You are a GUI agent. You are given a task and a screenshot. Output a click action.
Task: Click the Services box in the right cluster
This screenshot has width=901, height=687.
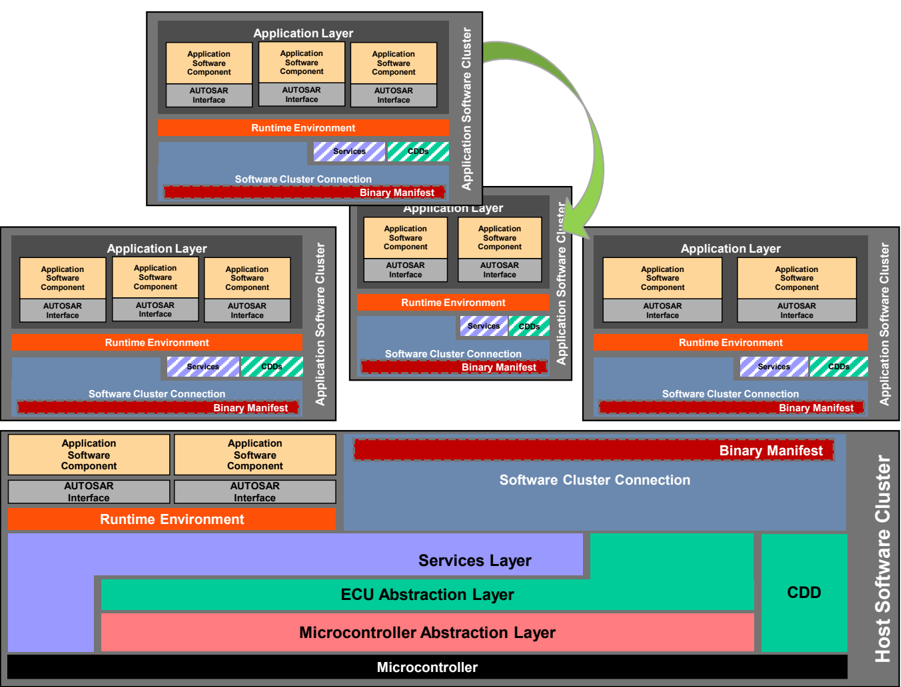773,366
